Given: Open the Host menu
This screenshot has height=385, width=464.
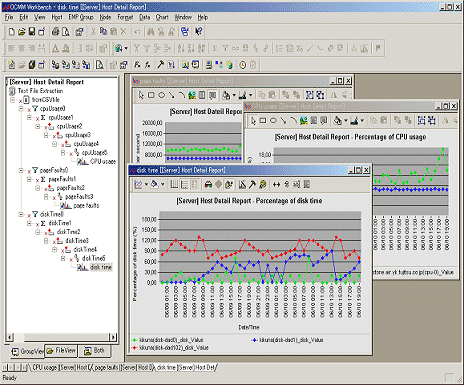Looking at the screenshot, I should click(57, 17).
